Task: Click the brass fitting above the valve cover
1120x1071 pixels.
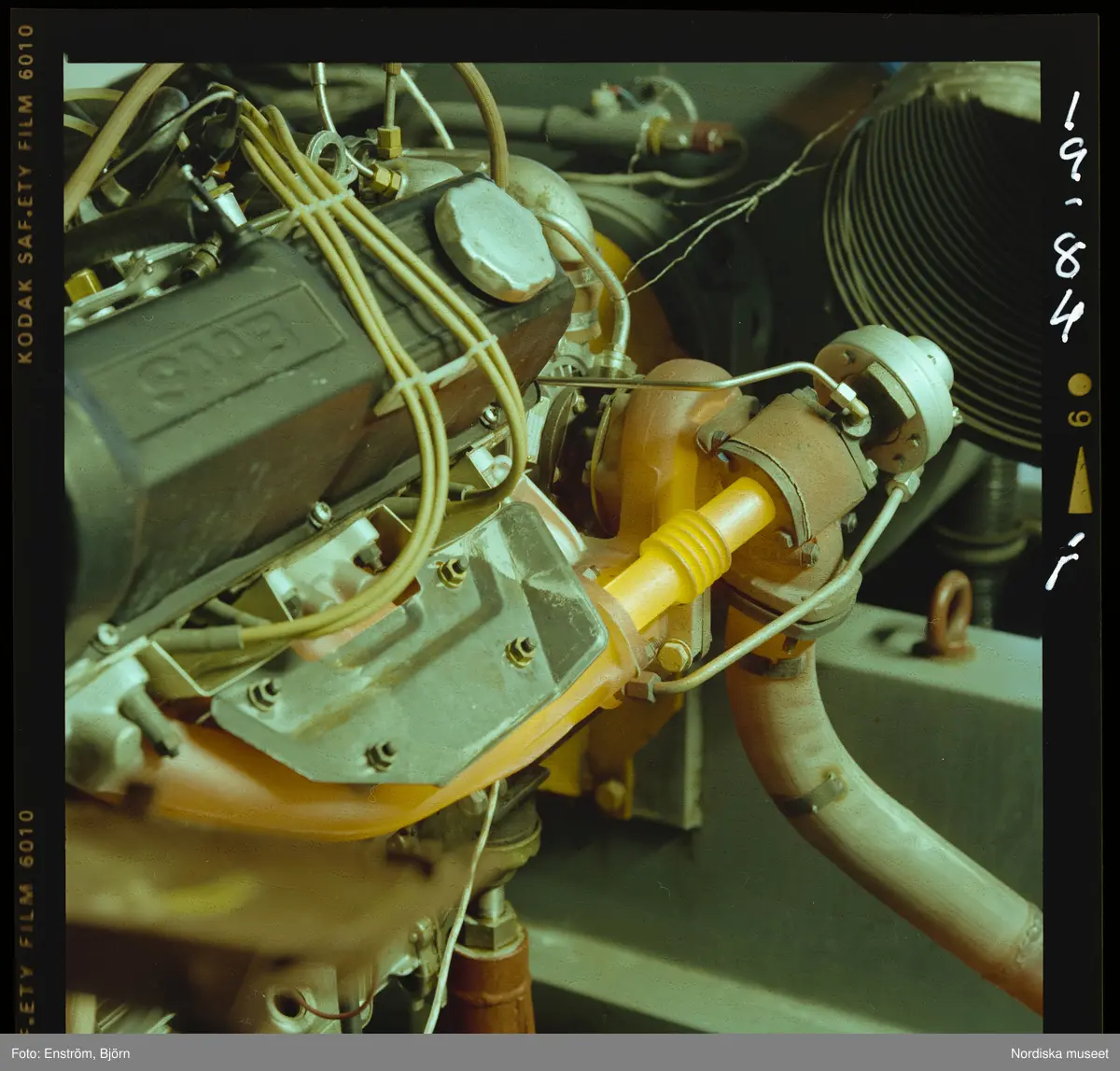Action: (x=388, y=142)
